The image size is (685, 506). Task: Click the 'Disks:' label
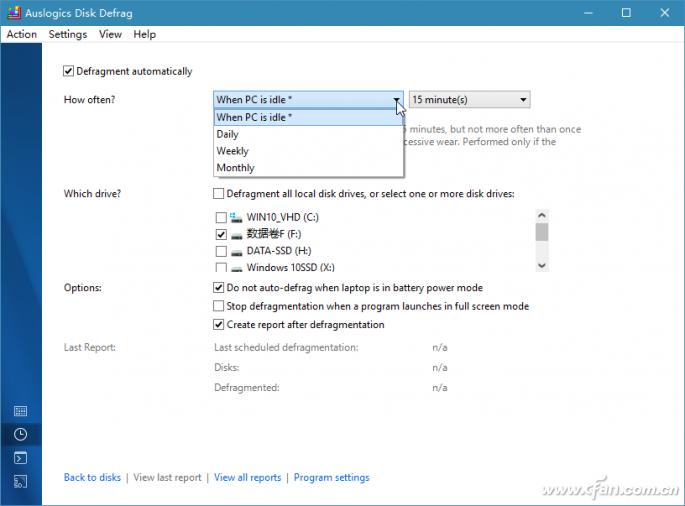(x=226, y=367)
